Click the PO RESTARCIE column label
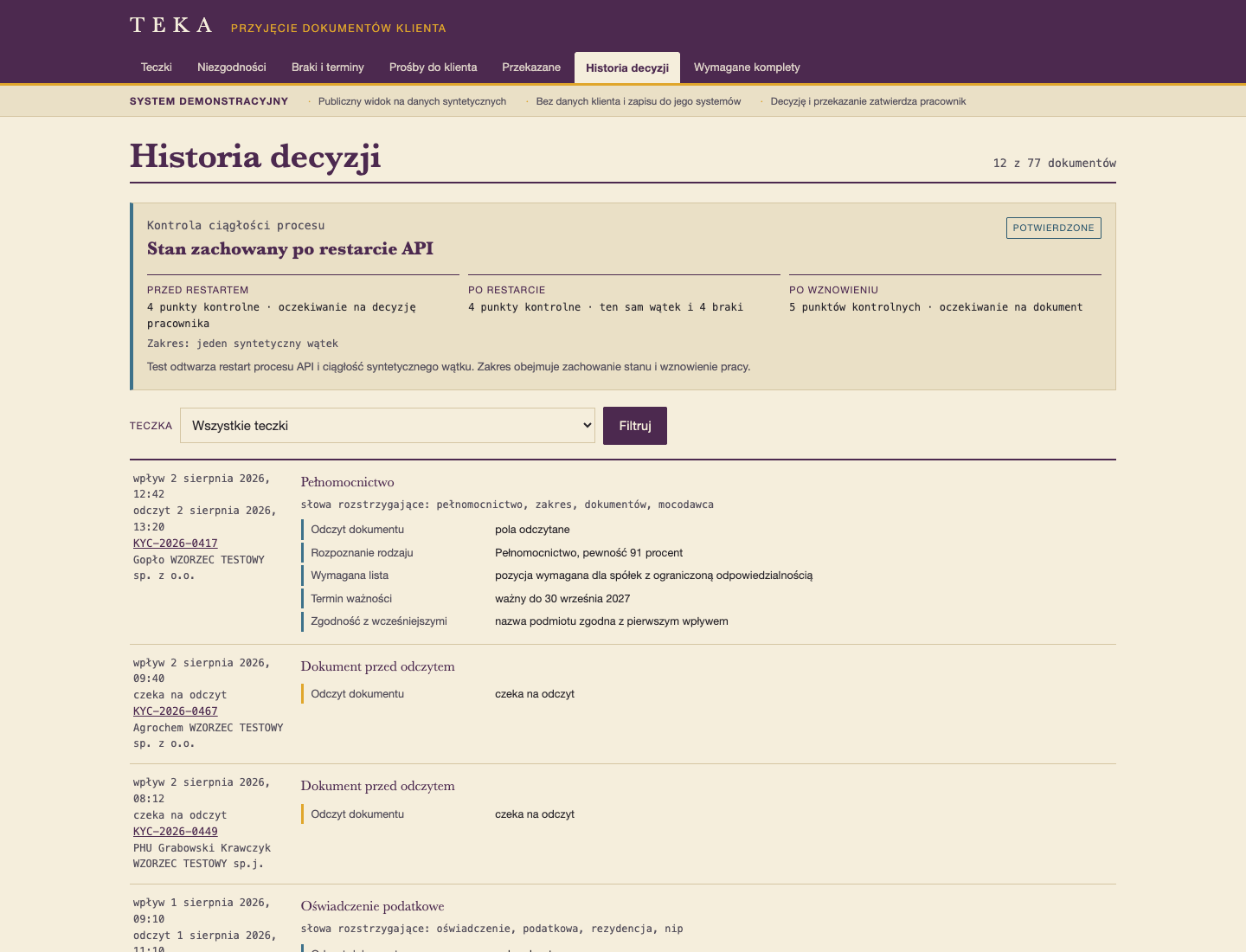1246x952 pixels. (507, 290)
